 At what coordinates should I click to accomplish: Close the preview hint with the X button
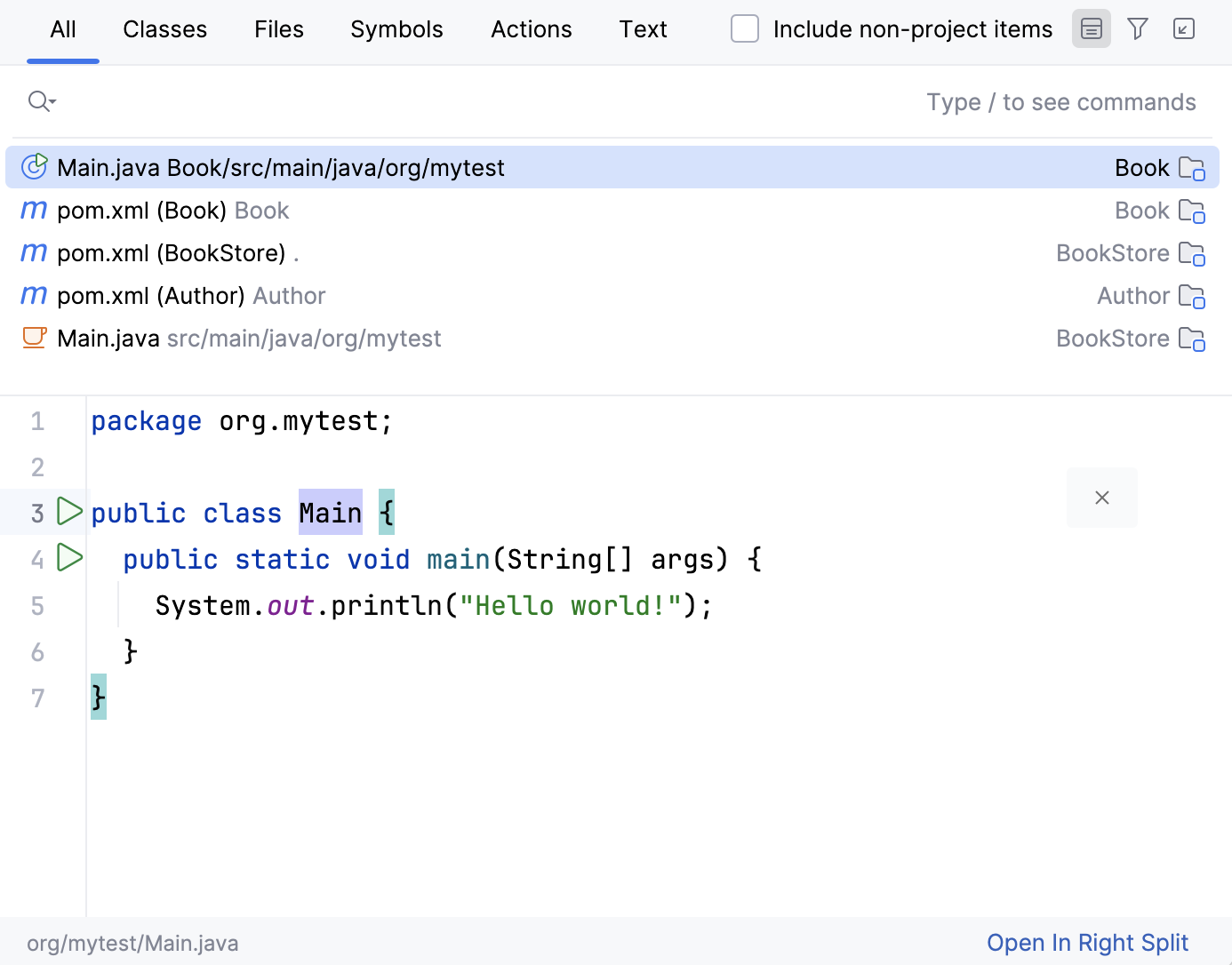click(x=1101, y=498)
